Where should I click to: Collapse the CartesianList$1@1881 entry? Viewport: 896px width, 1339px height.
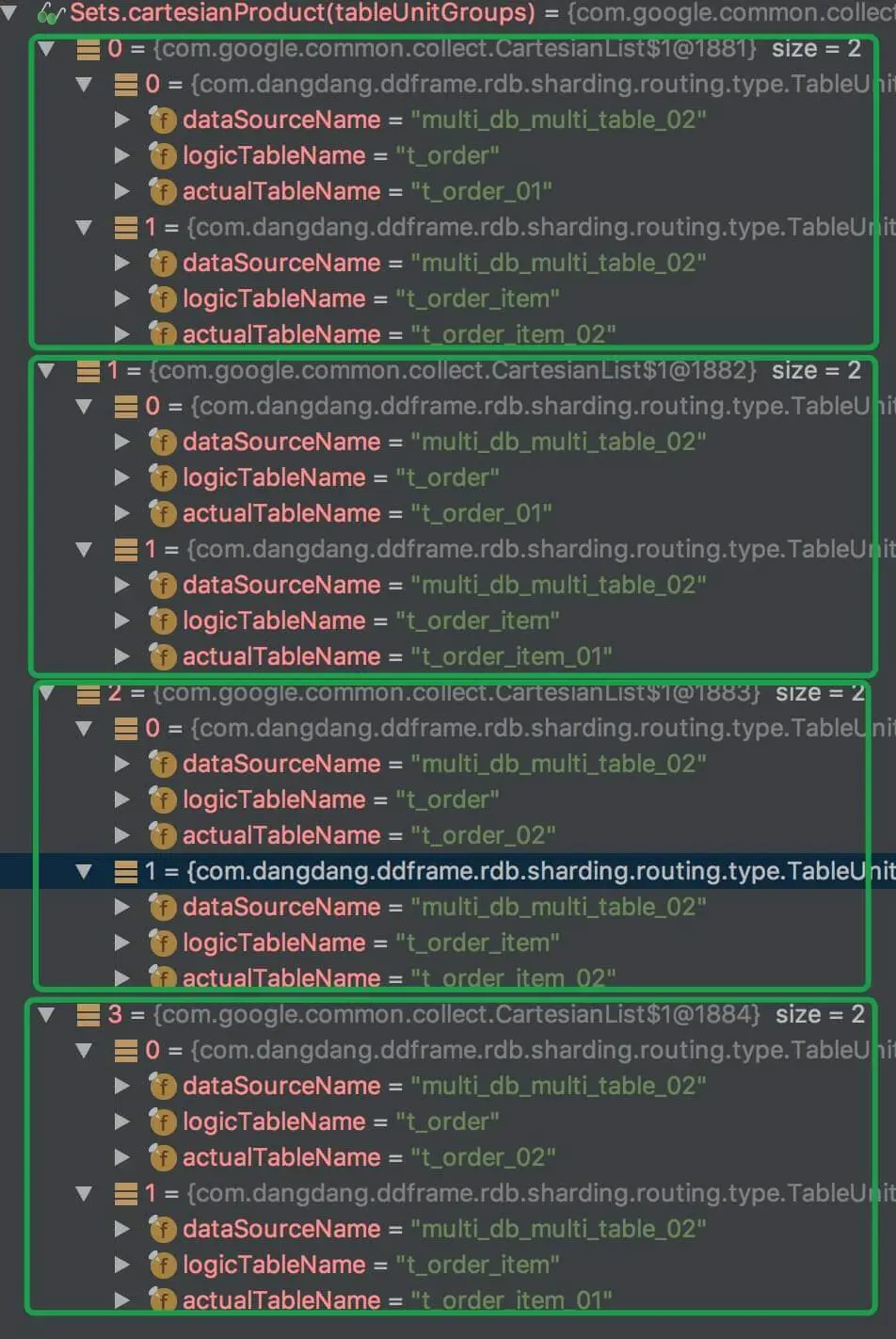46,49
